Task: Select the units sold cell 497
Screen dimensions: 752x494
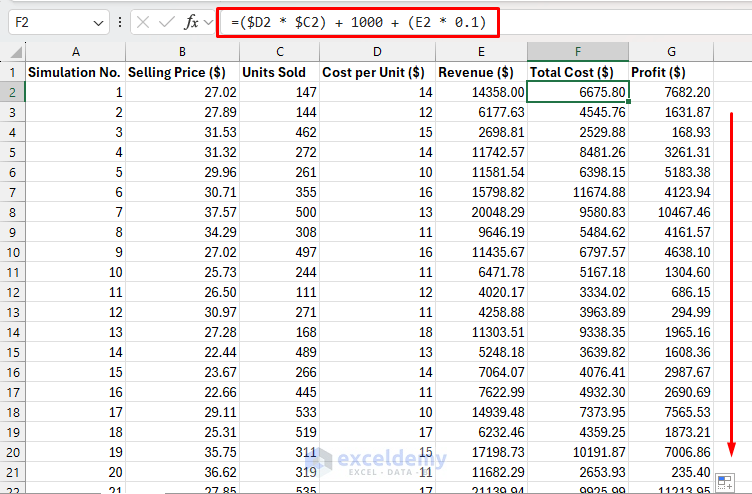Action: coord(280,252)
